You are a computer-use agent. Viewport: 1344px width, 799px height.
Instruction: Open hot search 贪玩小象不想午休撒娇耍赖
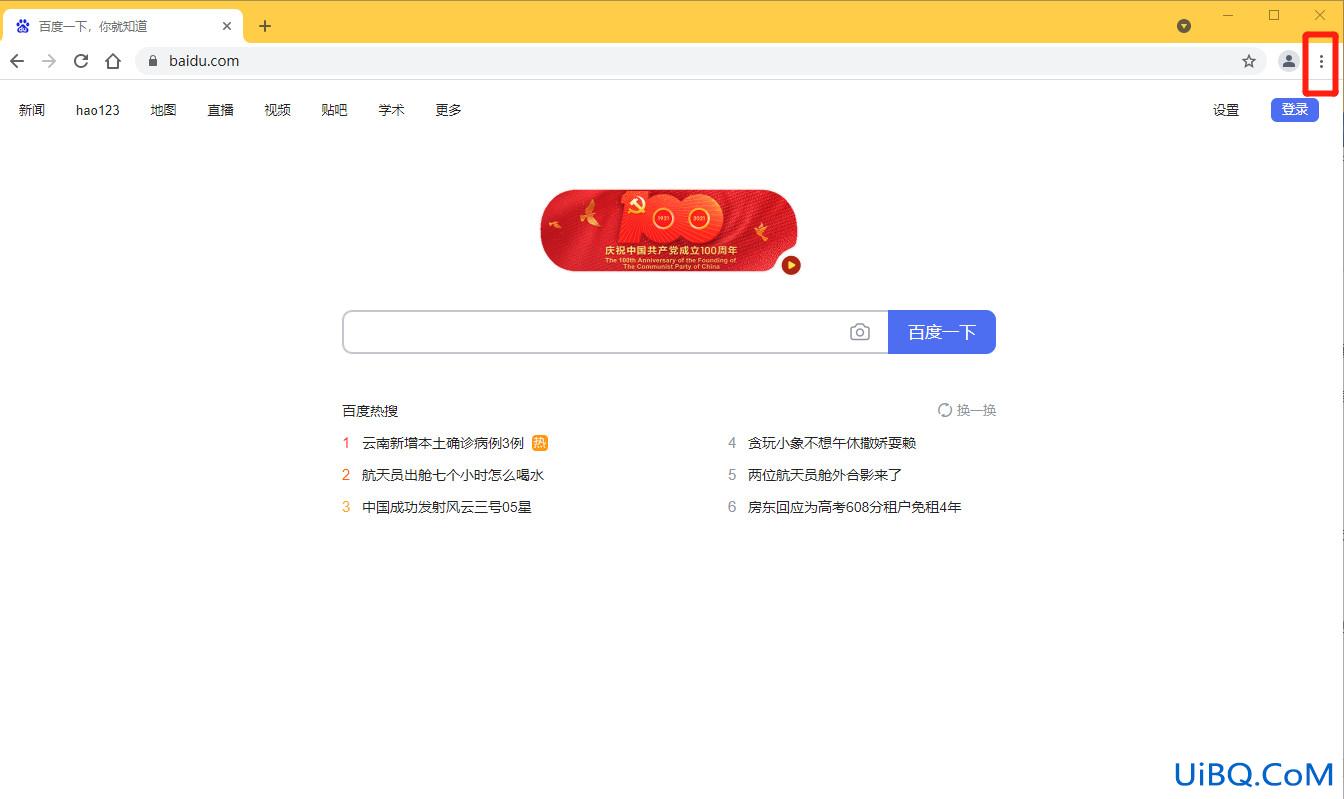tap(832, 443)
